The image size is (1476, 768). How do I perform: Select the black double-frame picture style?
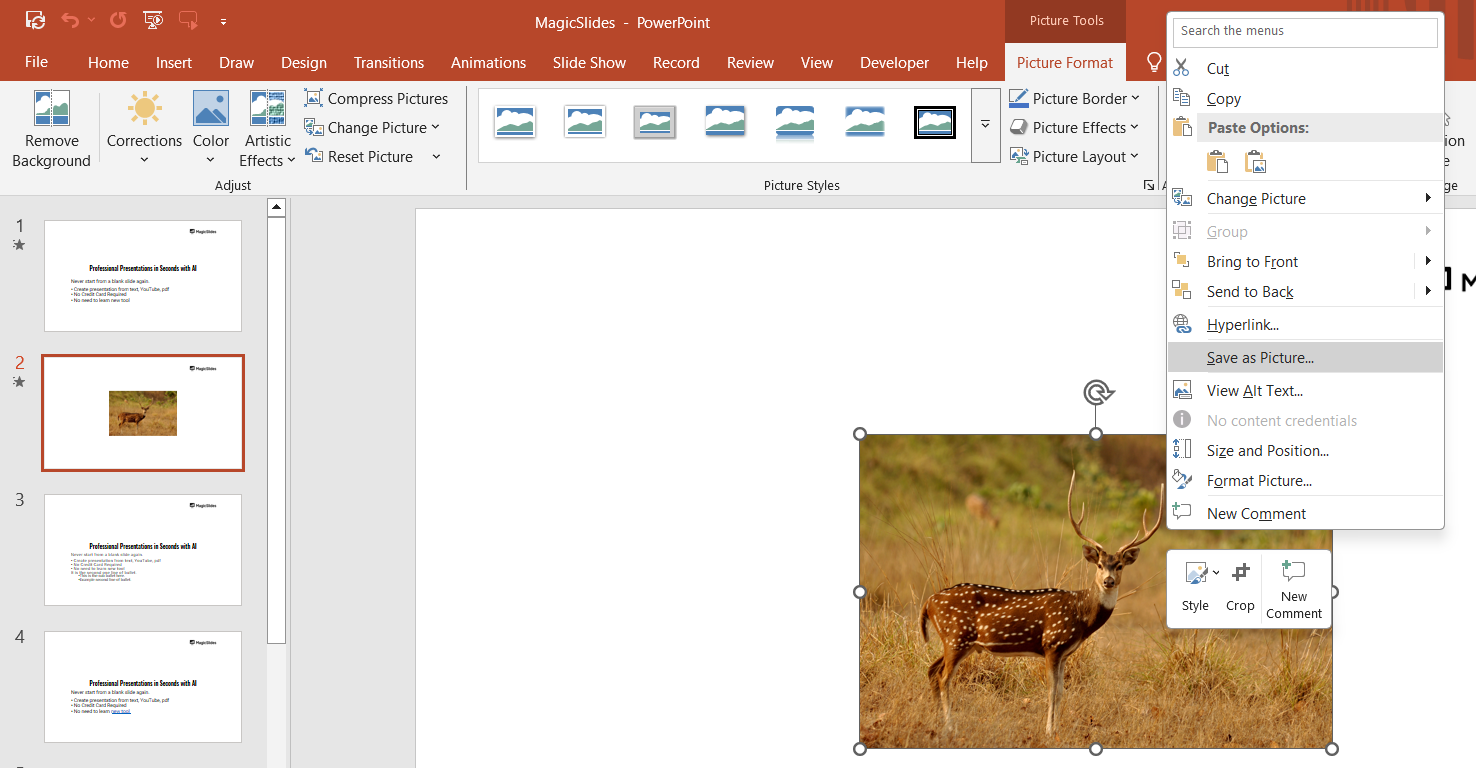[x=934, y=123]
